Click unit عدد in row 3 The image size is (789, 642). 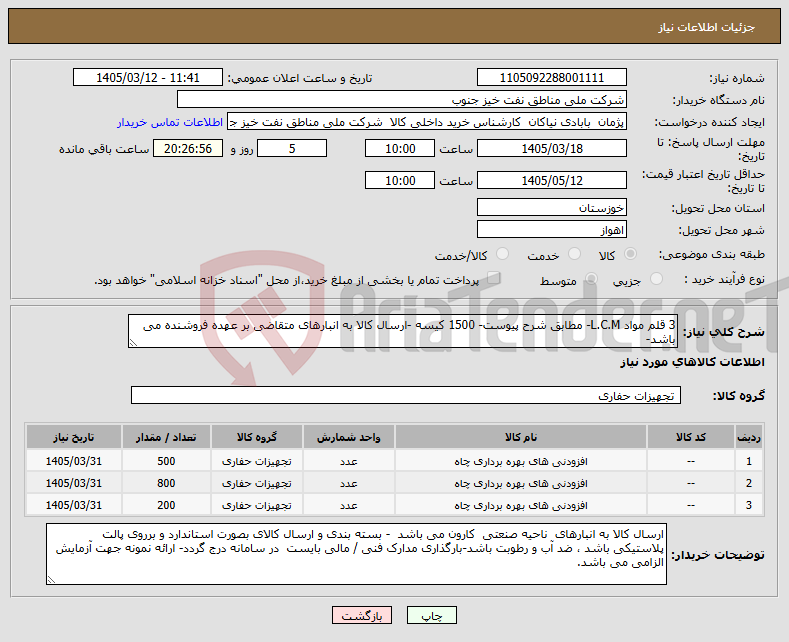tap(348, 505)
